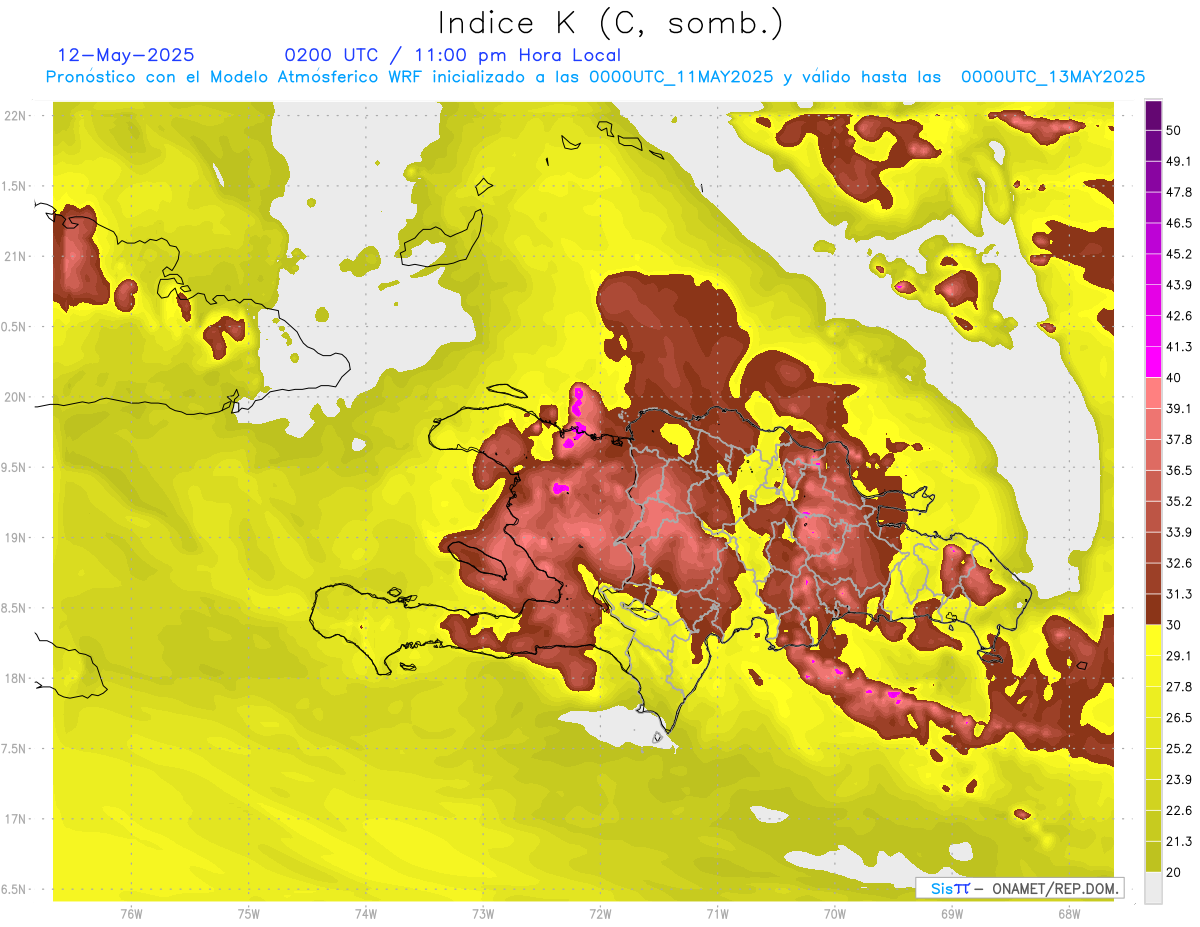Click the colorbar value "23.9"
This screenshot has width=1200, height=927.
coord(1179,780)
